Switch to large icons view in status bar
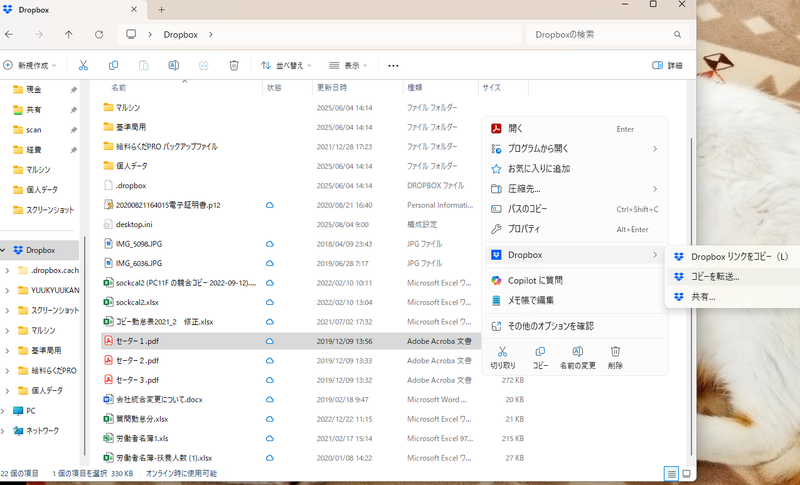 tap(686, 473)
